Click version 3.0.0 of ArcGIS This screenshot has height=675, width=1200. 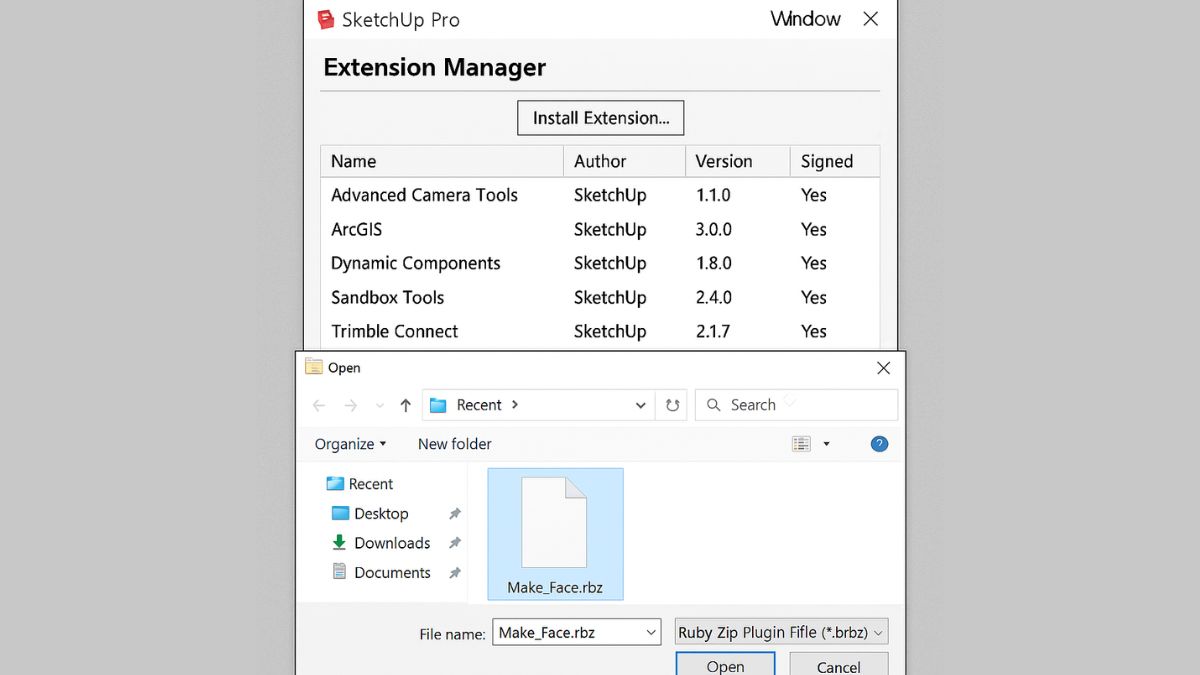[x=714, y=229]
